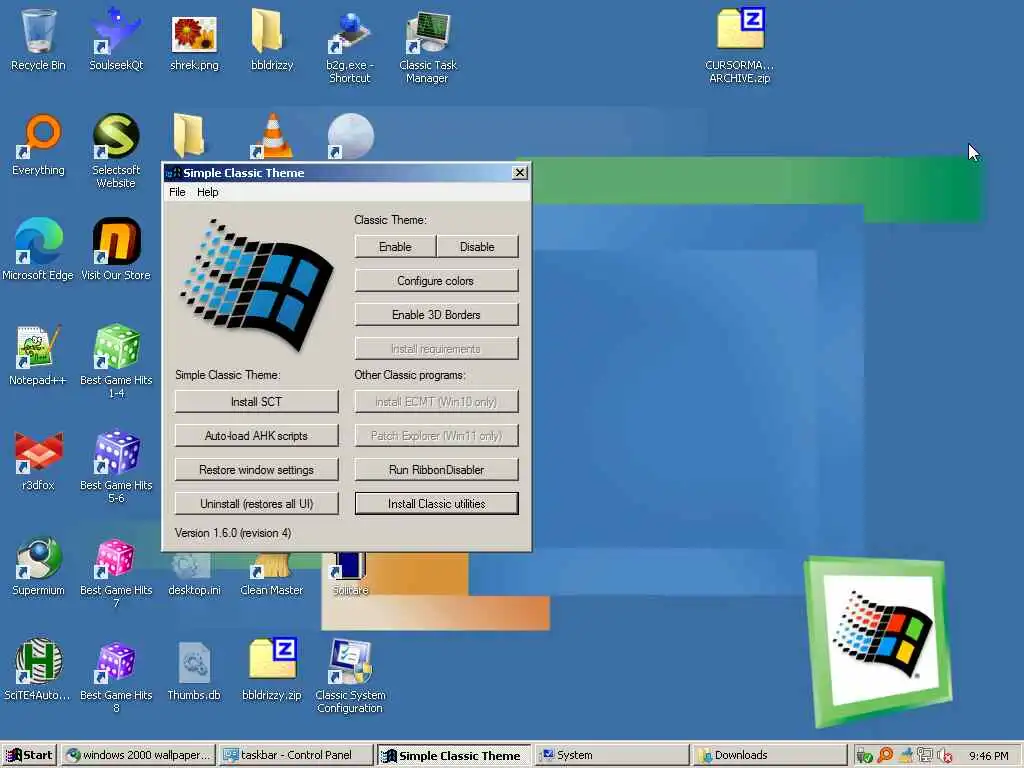Open Configure colors
This screenshot has height=768, width=1024.
pos(436,281)
